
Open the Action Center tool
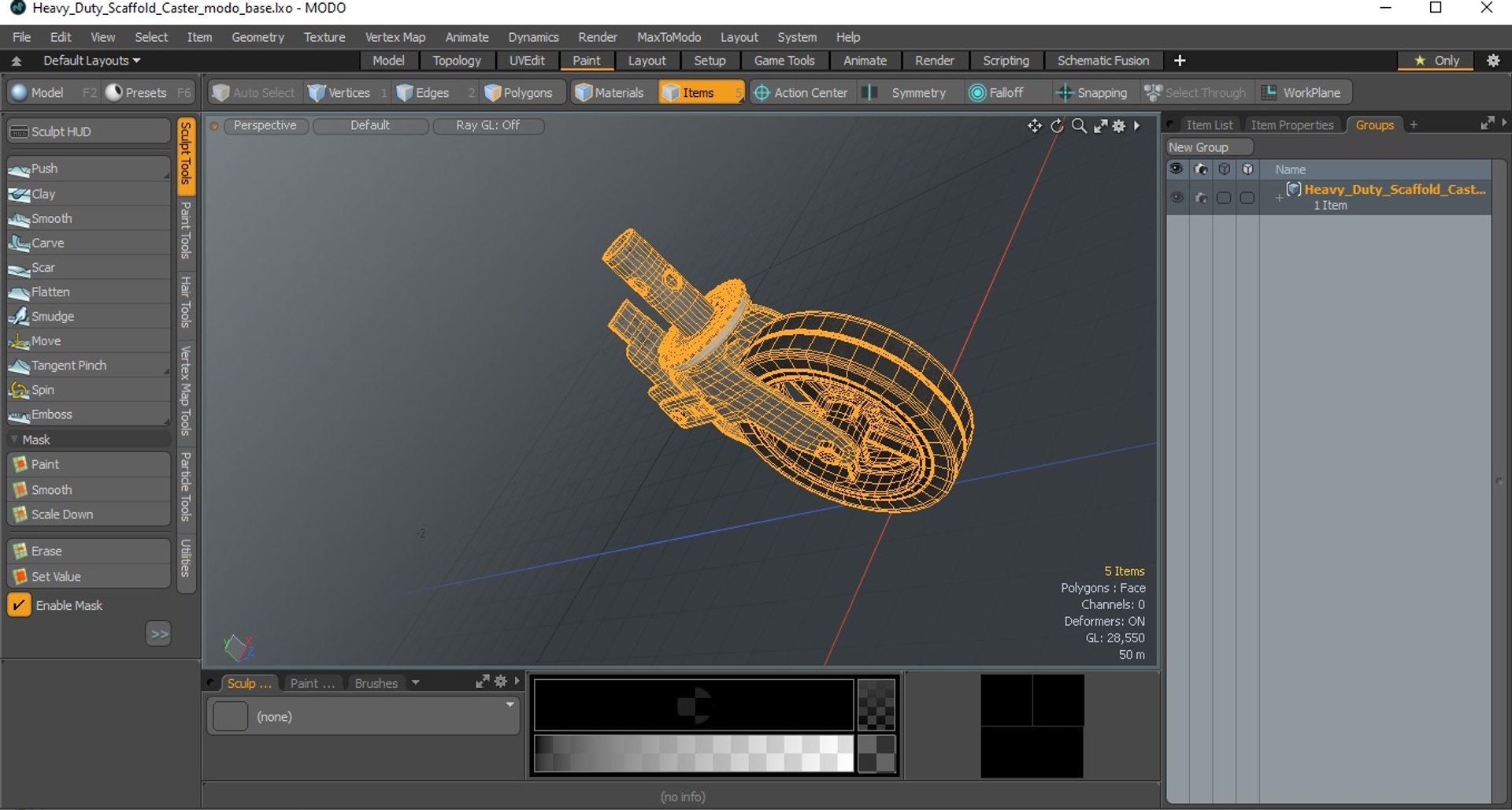(801, 92)
